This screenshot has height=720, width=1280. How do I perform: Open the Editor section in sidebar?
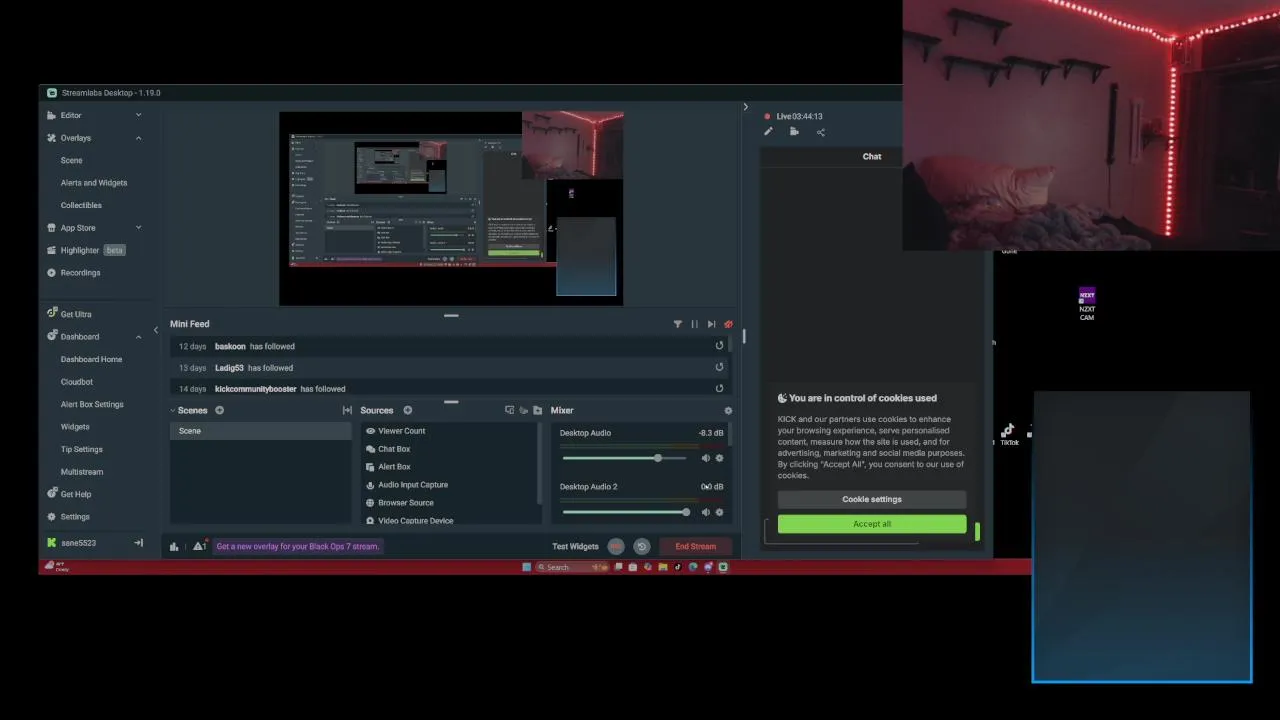click(71, 115)
